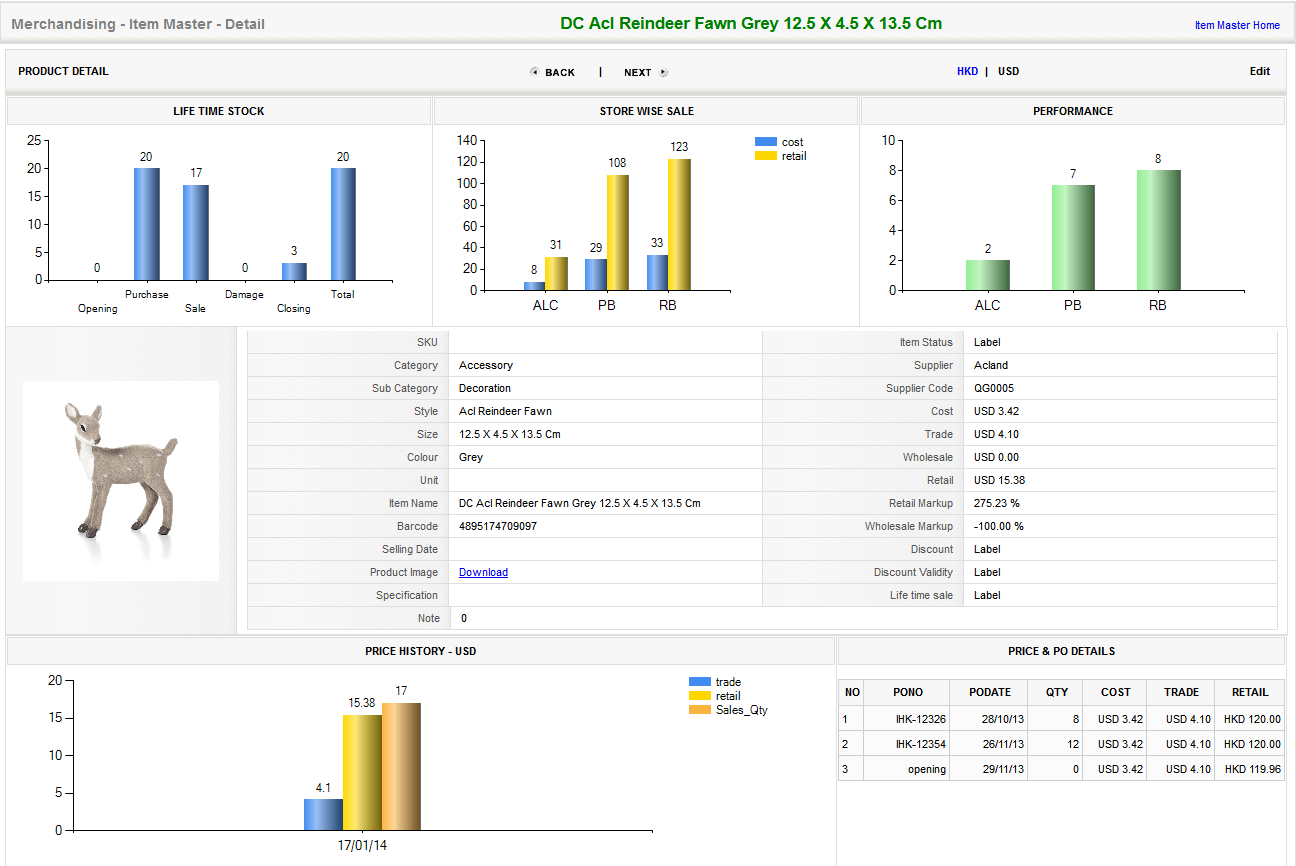The height and width of the screenshot is (866, 1296).
Task: Click the yellow retail legend swatch in Store Wise Sale
Action: 766,156
